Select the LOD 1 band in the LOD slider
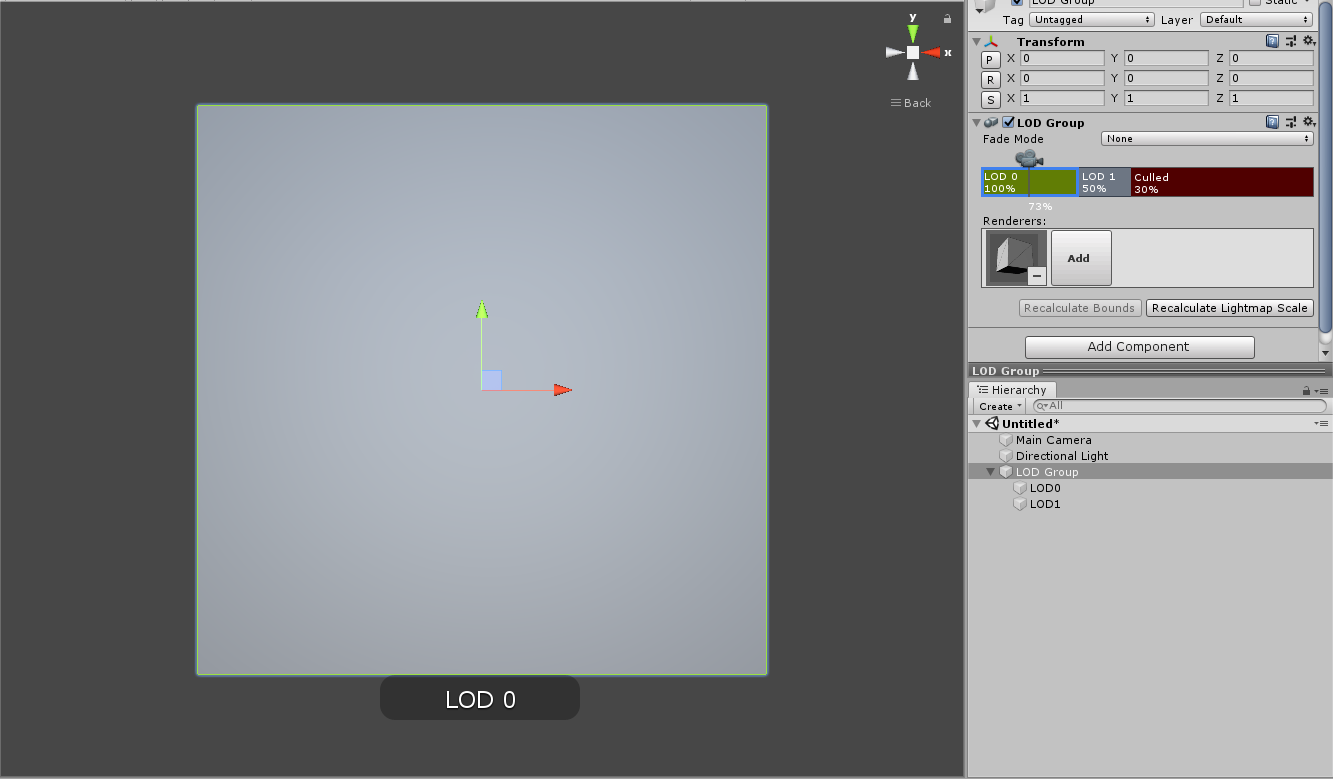 click(1103, 182)
